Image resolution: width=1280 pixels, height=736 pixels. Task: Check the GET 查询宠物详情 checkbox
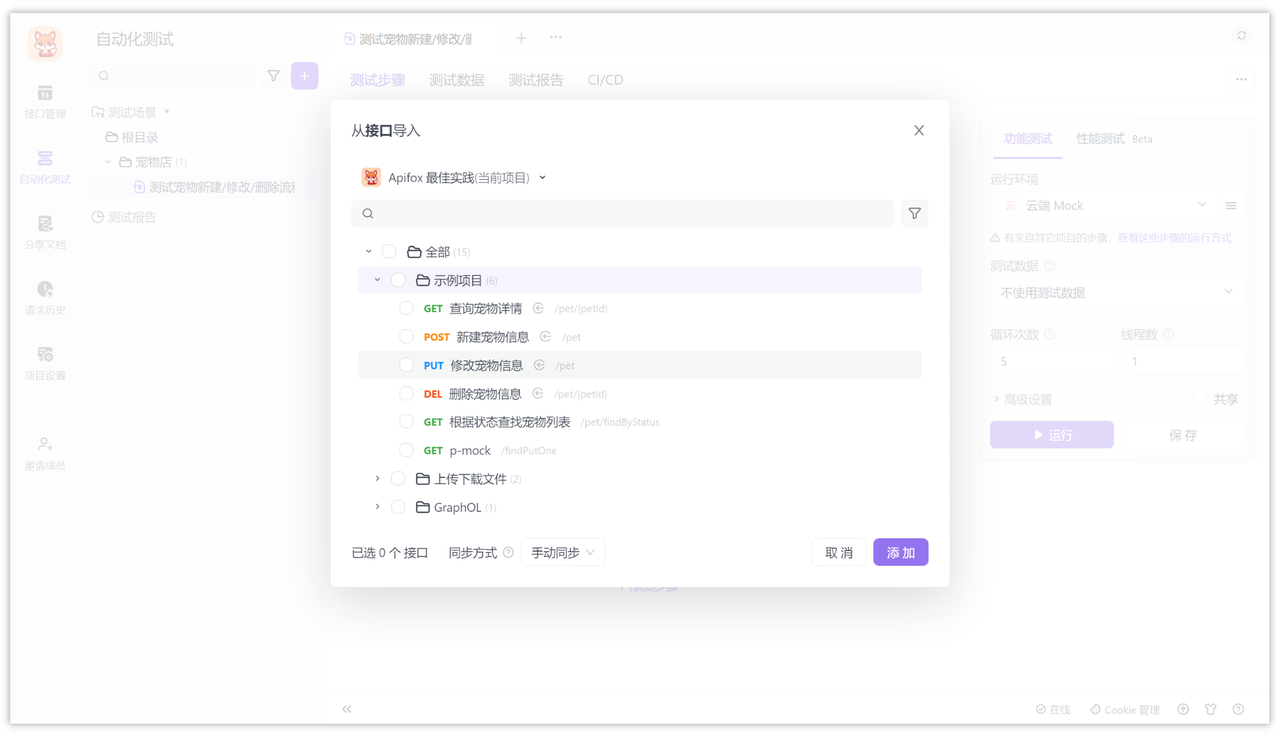pos(406,309)
